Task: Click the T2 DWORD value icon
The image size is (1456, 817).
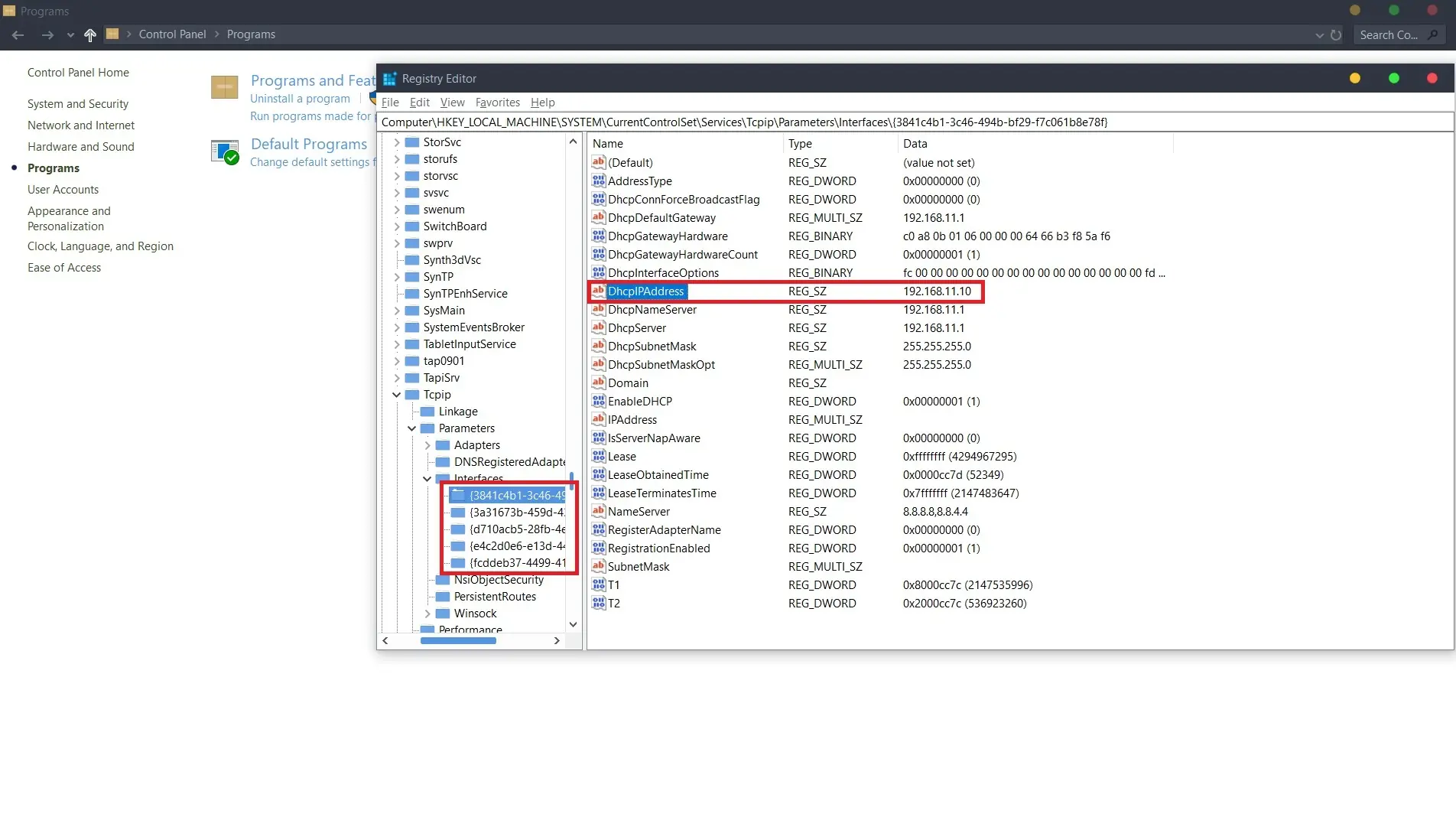Action: click(x=599, y=604)
